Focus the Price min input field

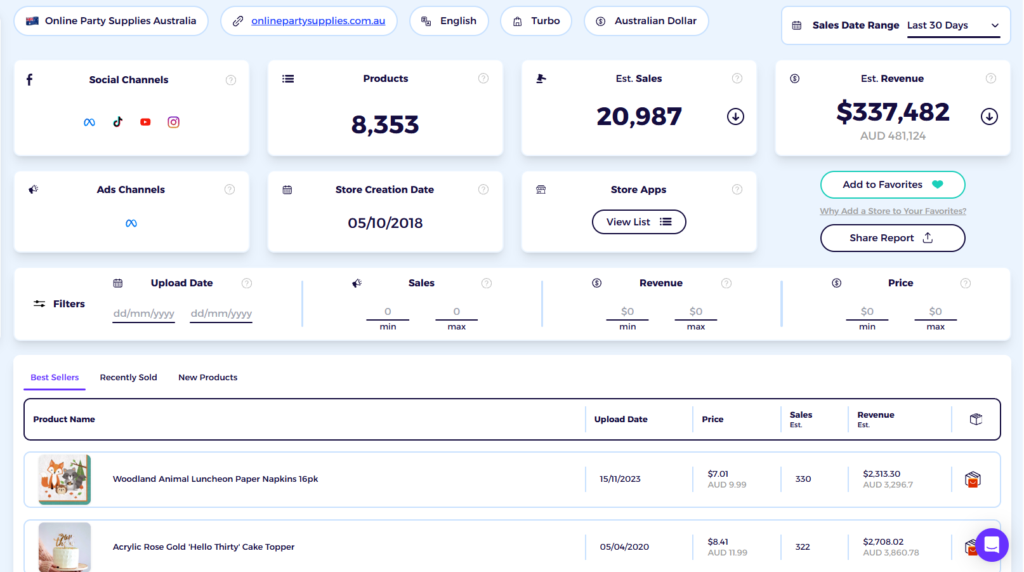coord(867,312)
